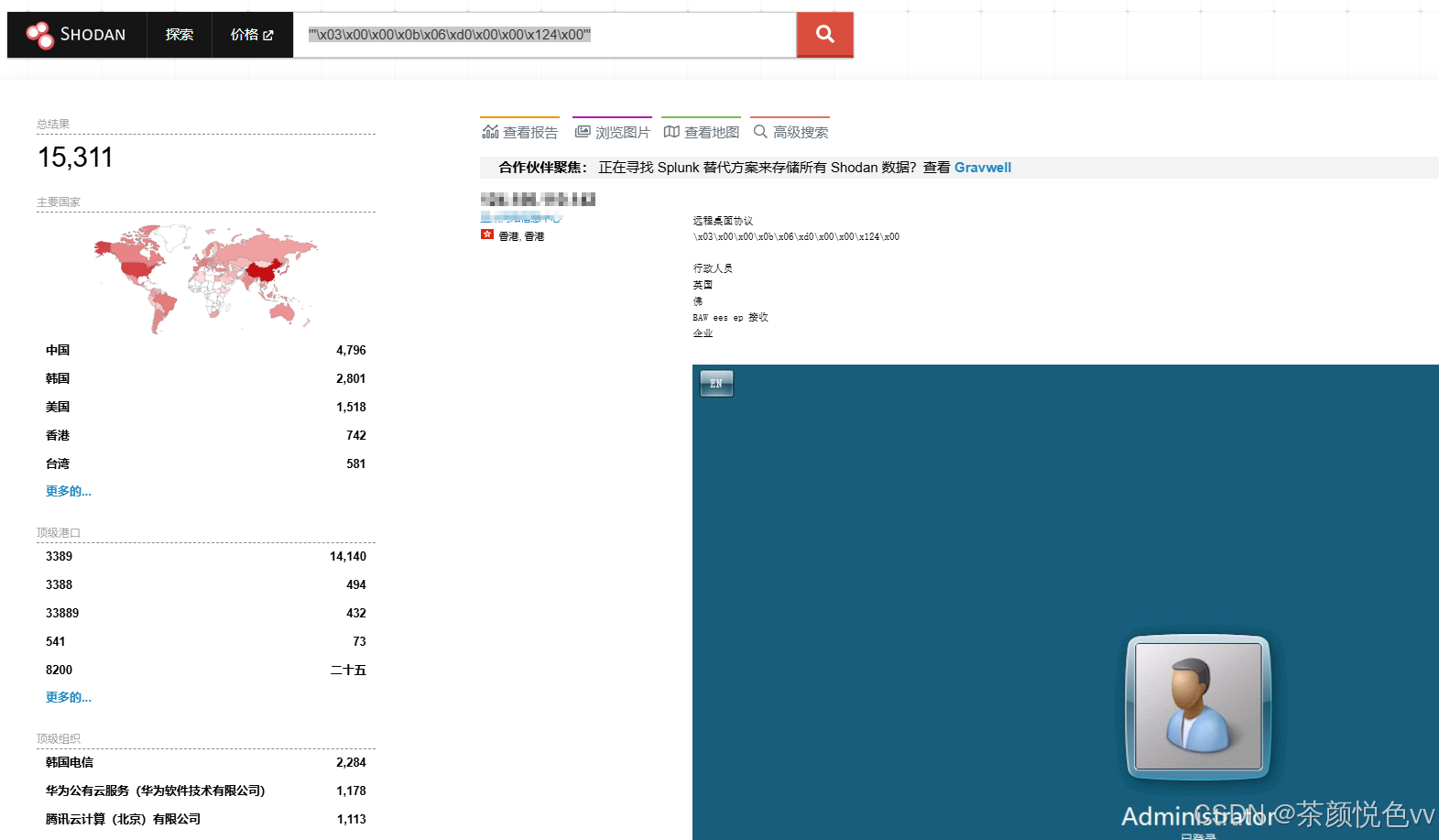Click the 14,140 count for port 3389
The image size is (1439, 840).
[348, 556]
